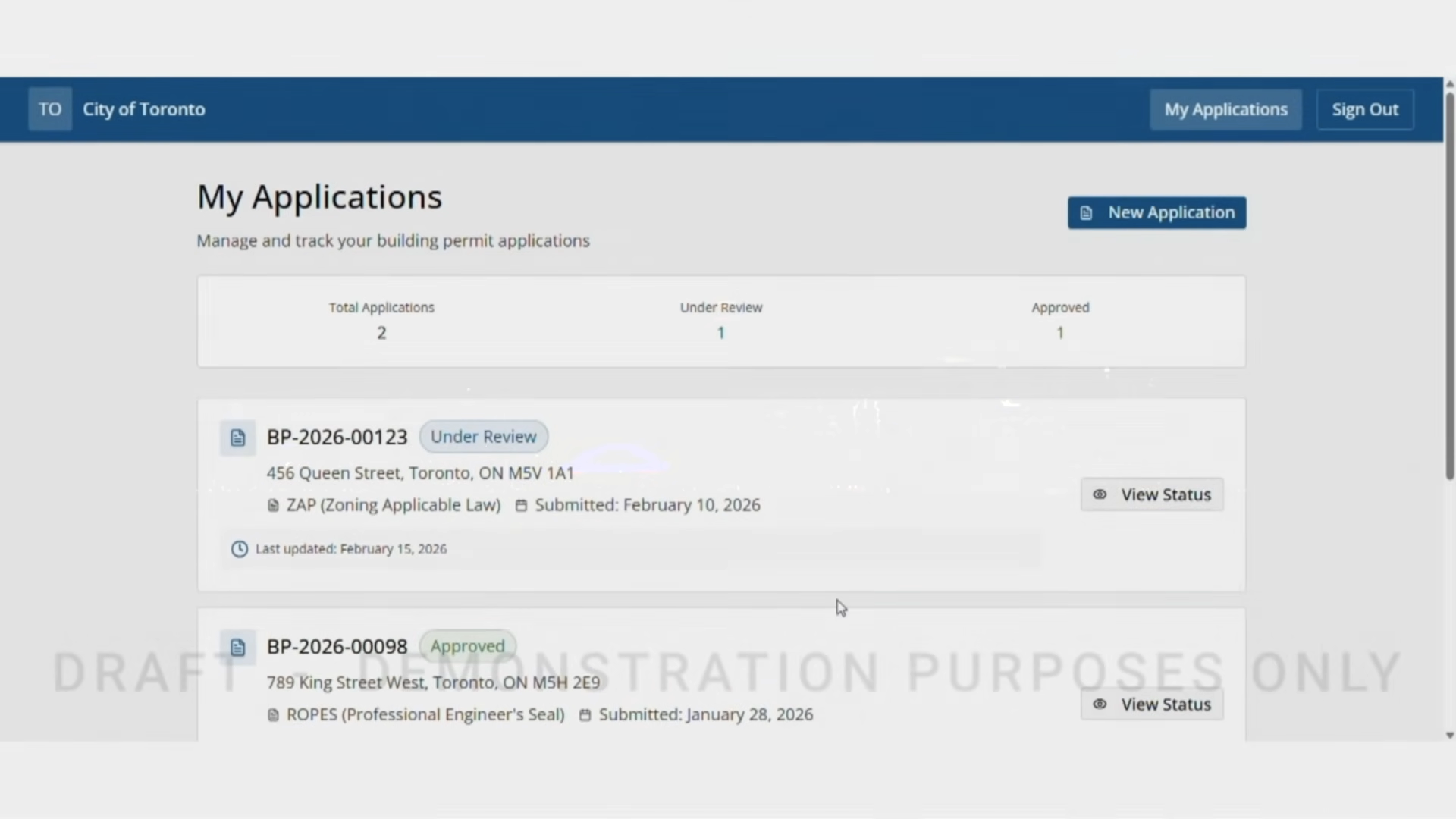Select address 789 King Street West

pos(433,682)
